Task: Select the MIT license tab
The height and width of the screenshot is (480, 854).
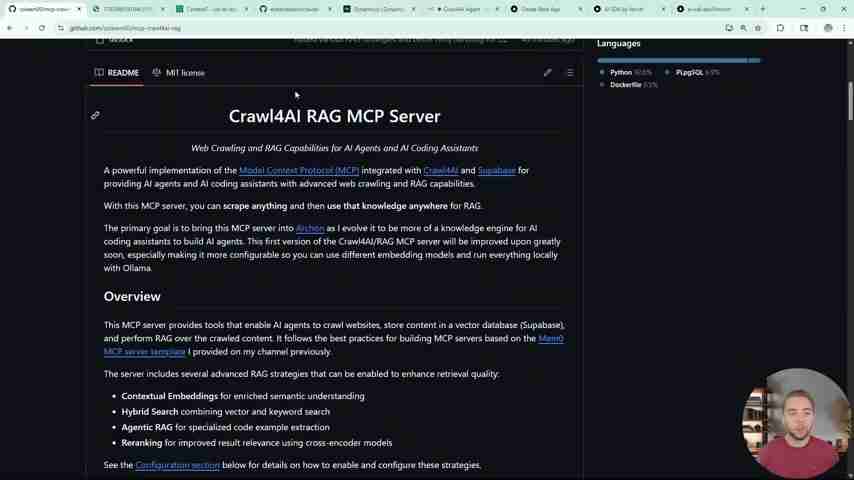Action: pos(179,72)
